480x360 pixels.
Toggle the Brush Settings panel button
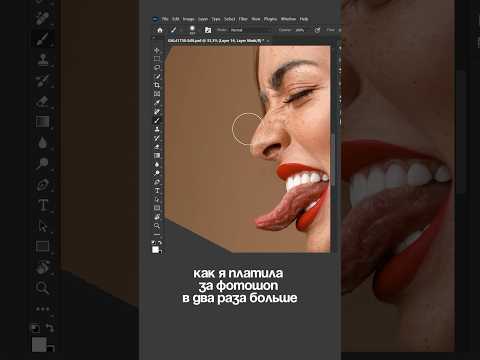coord(208,30)
